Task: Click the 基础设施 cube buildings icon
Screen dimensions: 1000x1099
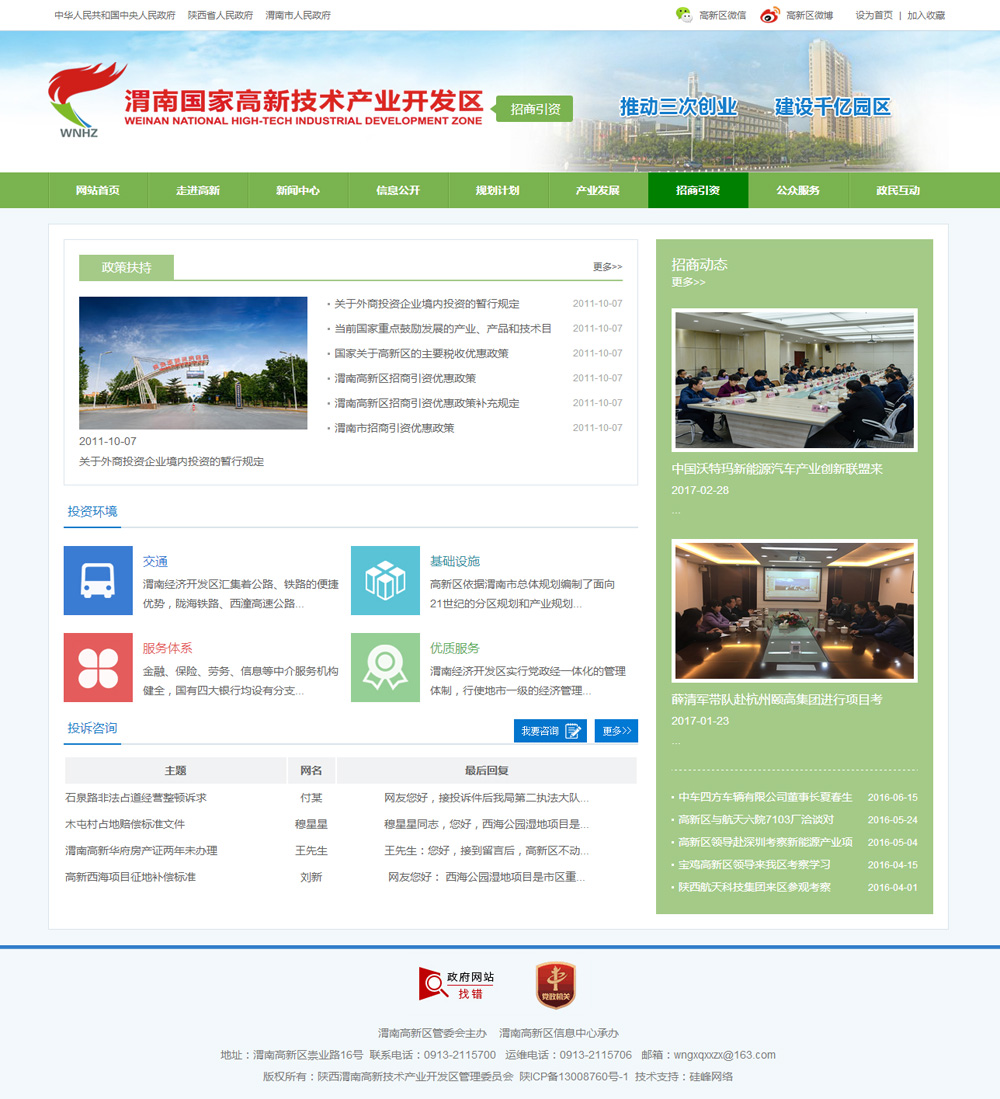Action: coord(385,580)
